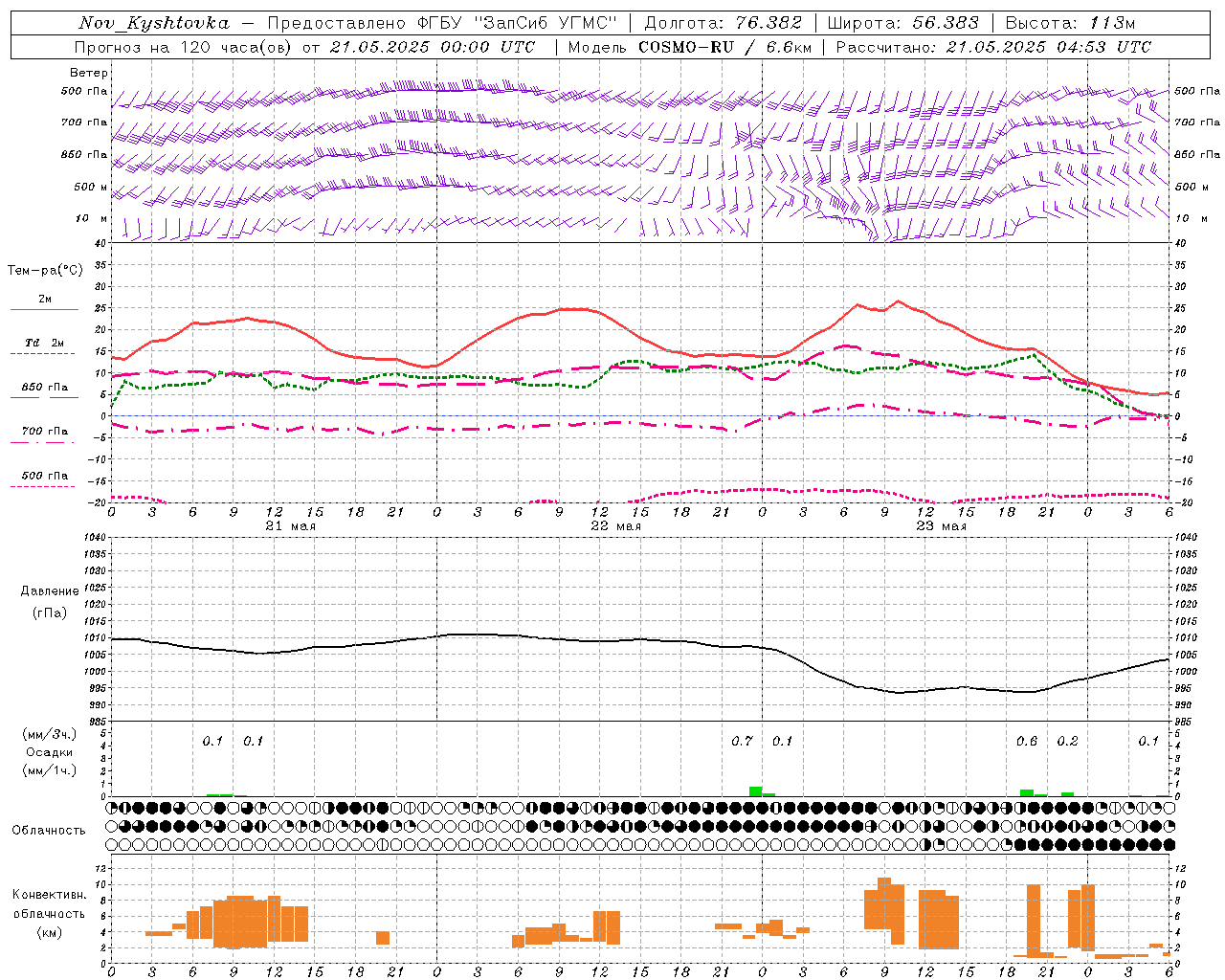Click the '850 гПа' temperature legend entry
The width and height of the screenshot is (1225, 980).
click(x=45, y=388)
